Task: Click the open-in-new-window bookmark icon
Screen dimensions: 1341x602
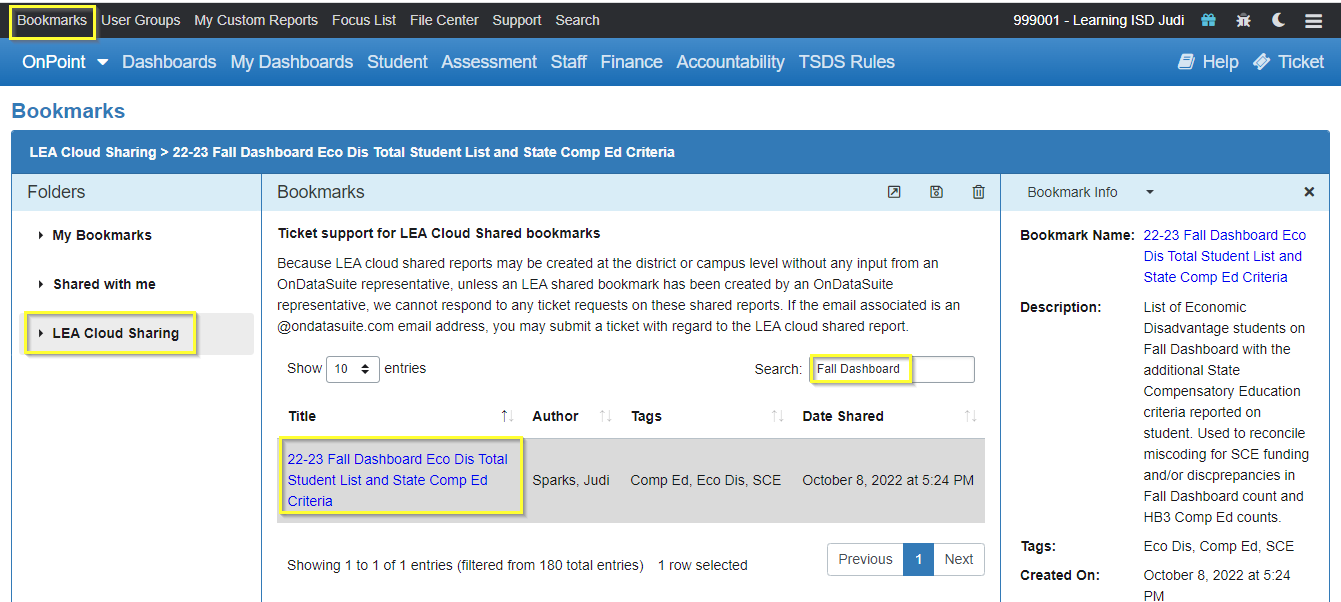Action: (x=893, y=192)
